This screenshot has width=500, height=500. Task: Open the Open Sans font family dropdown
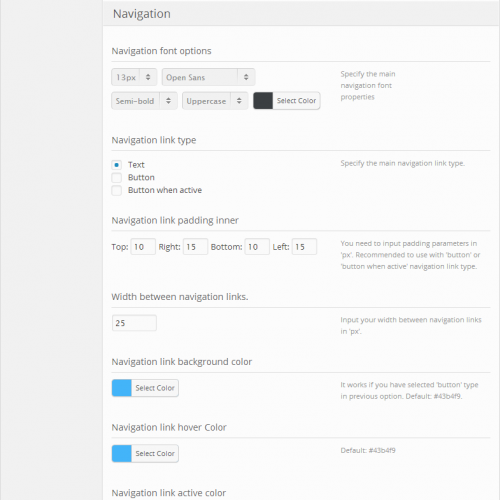point(209,77)
